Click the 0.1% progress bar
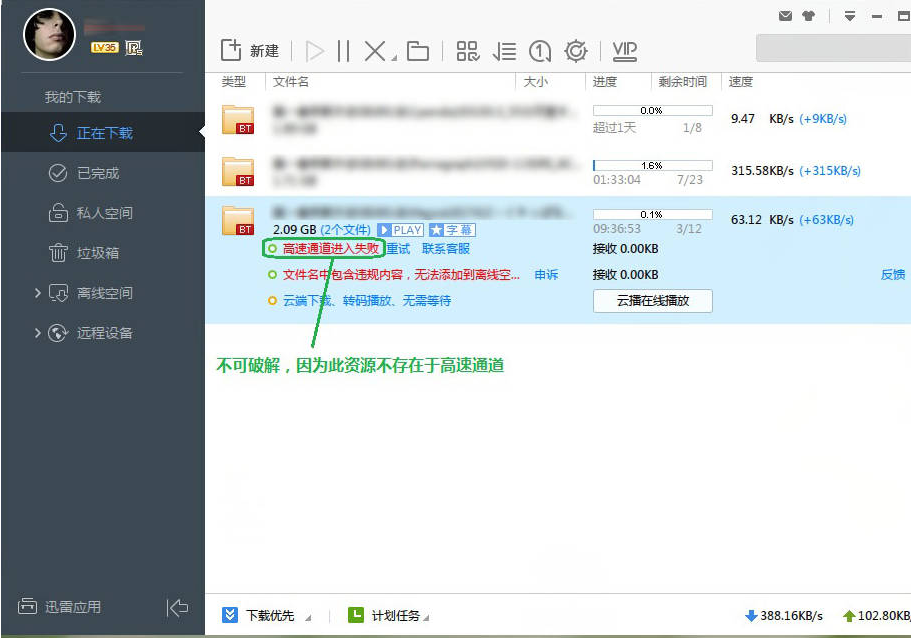 (652, 214)
